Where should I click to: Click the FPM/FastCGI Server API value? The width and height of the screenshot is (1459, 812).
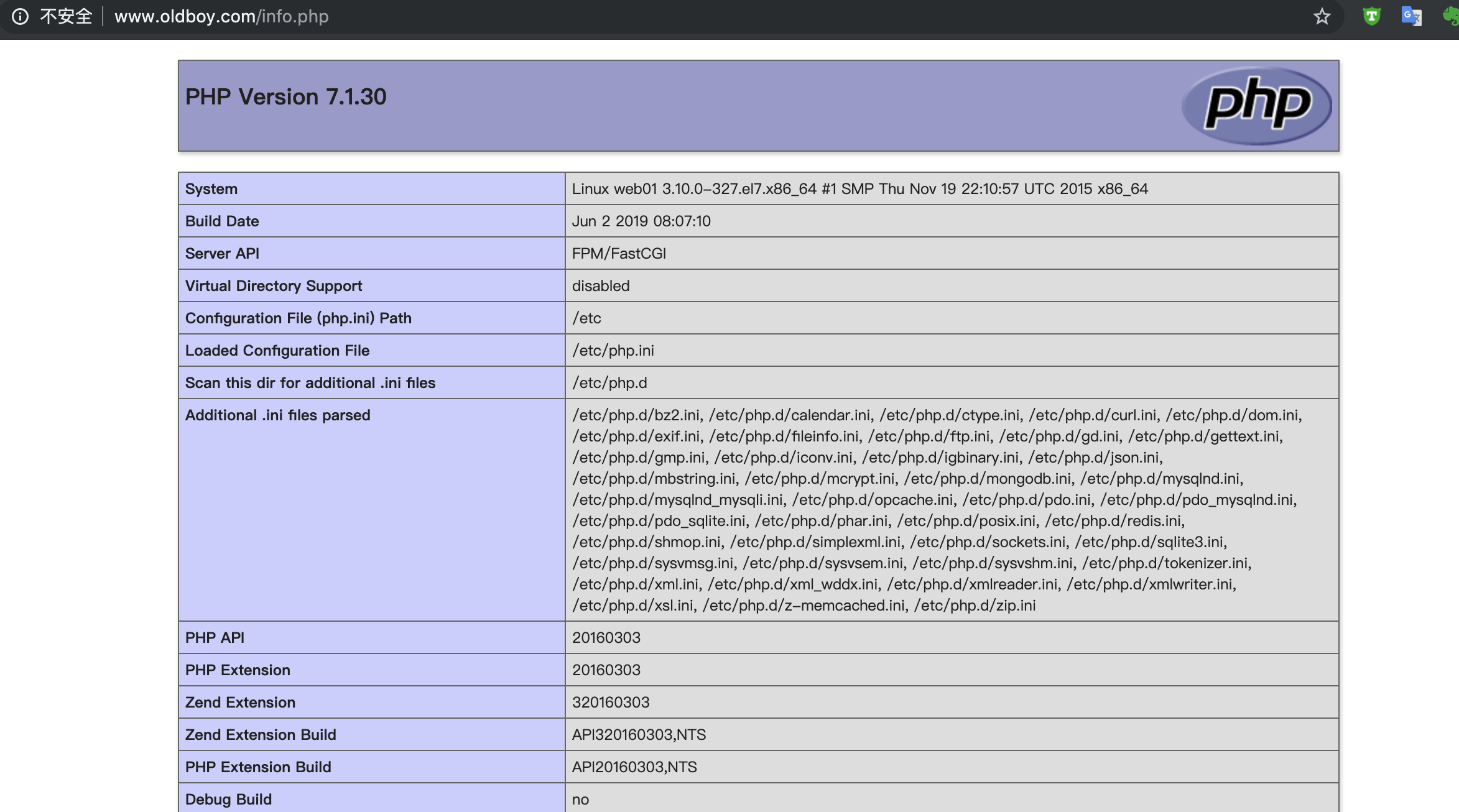619,254
